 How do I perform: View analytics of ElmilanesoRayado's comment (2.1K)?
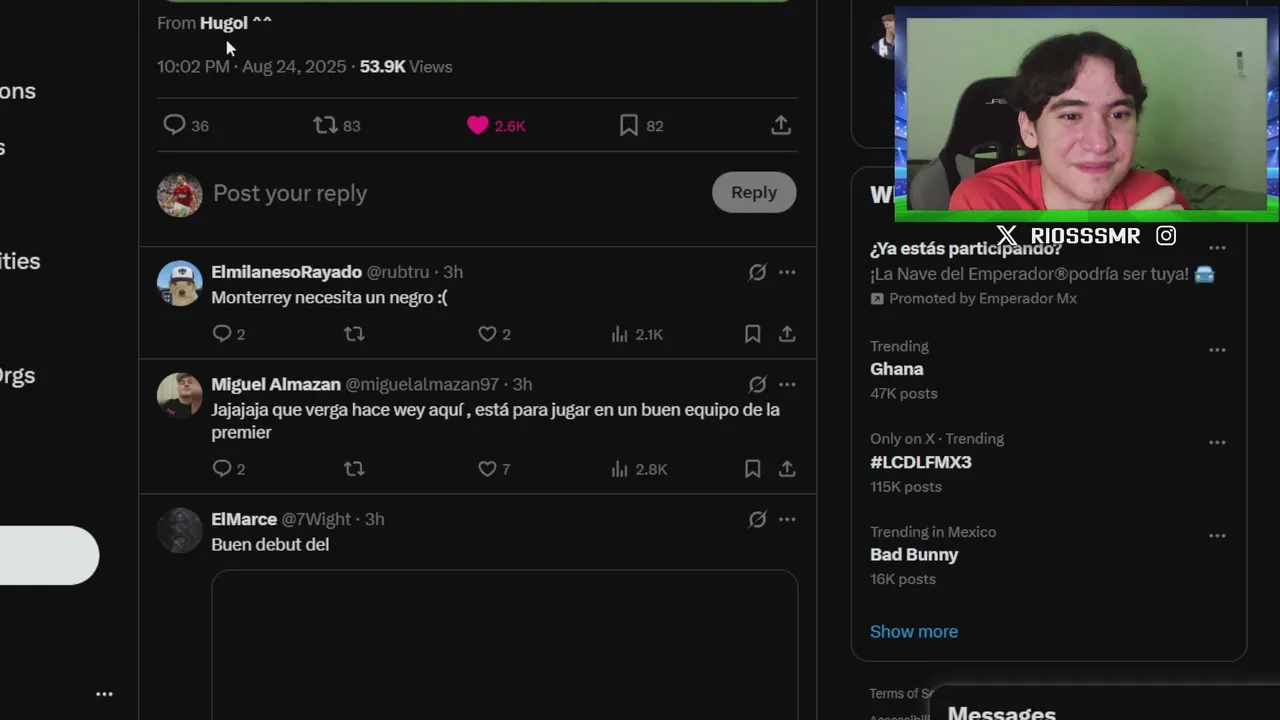[637, 334]
